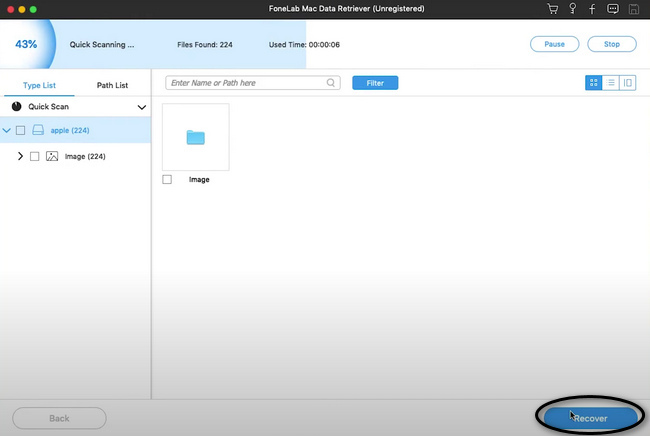Collapse the Quick Scan section chevron

pos(142,107)
